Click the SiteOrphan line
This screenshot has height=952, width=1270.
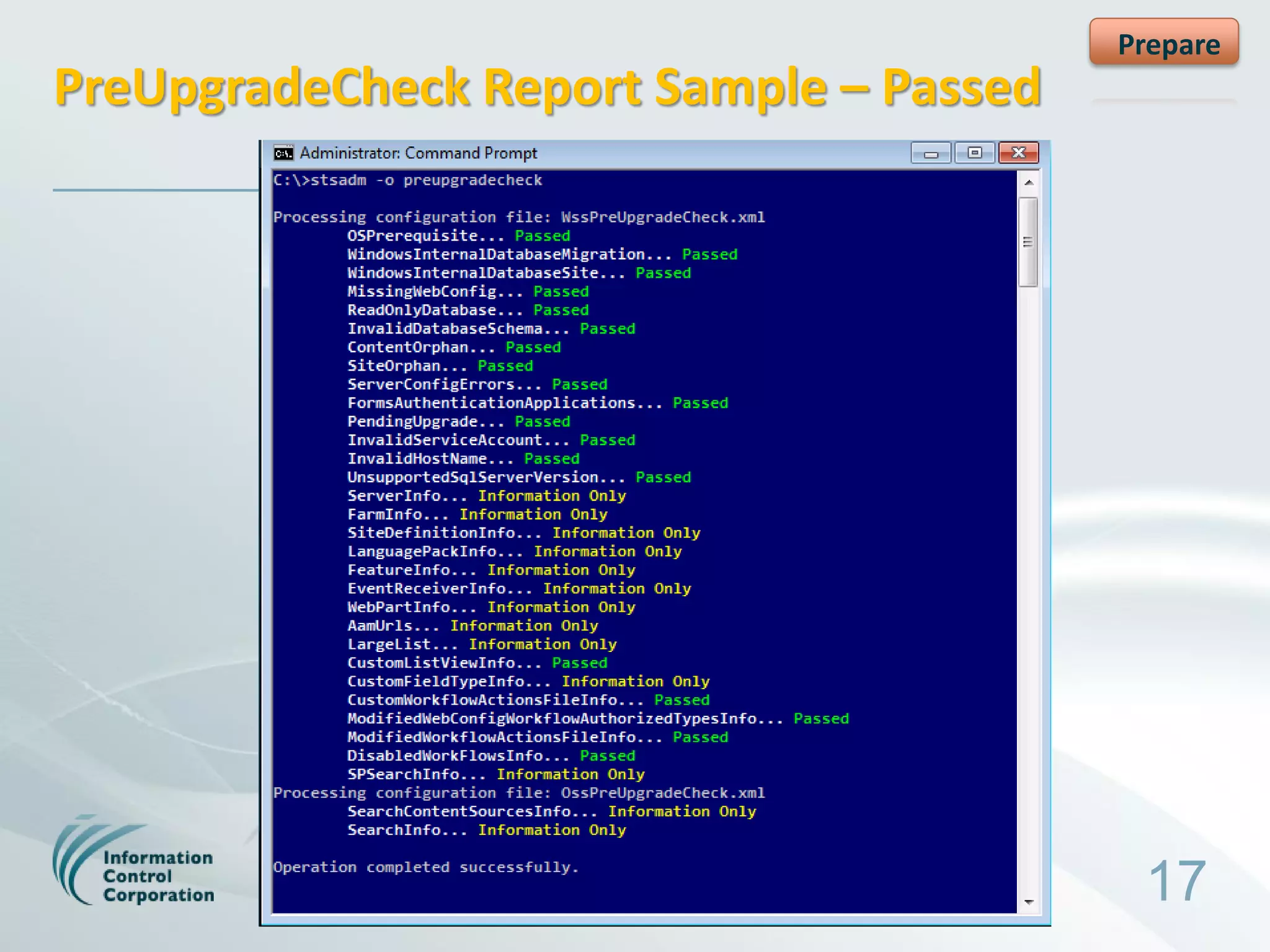pyautogui.click(x=440, y=366)
